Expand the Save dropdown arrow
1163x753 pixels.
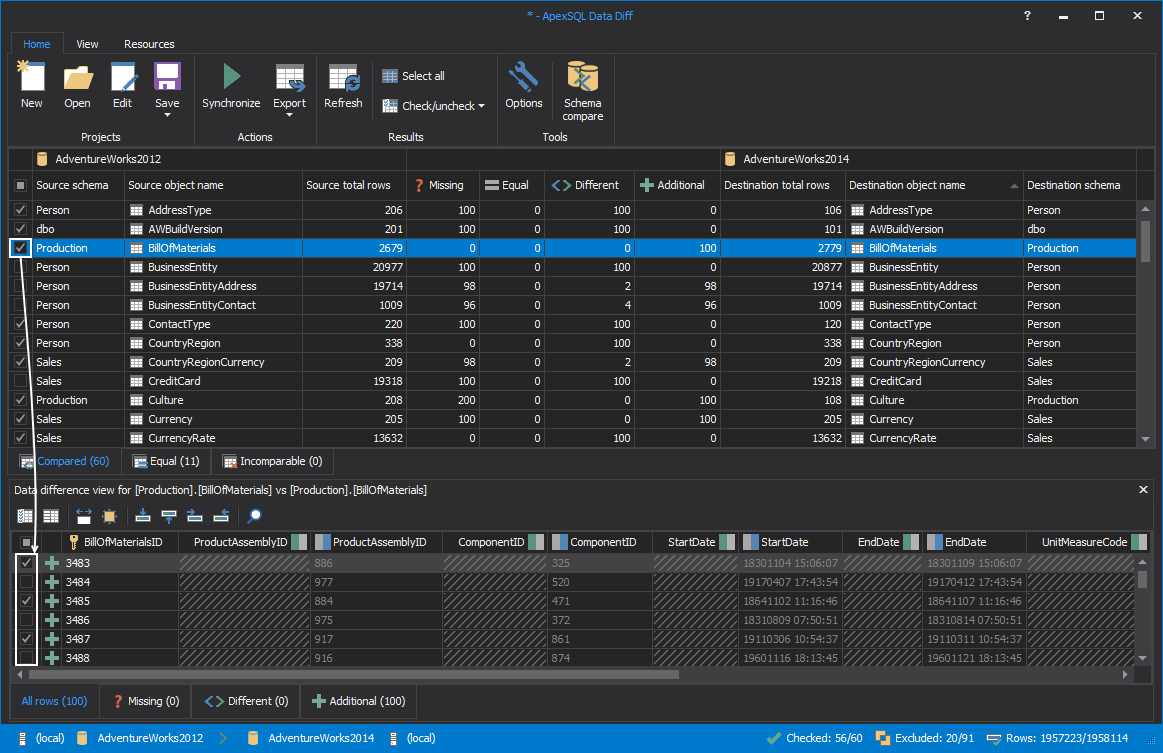pos(167,115)
